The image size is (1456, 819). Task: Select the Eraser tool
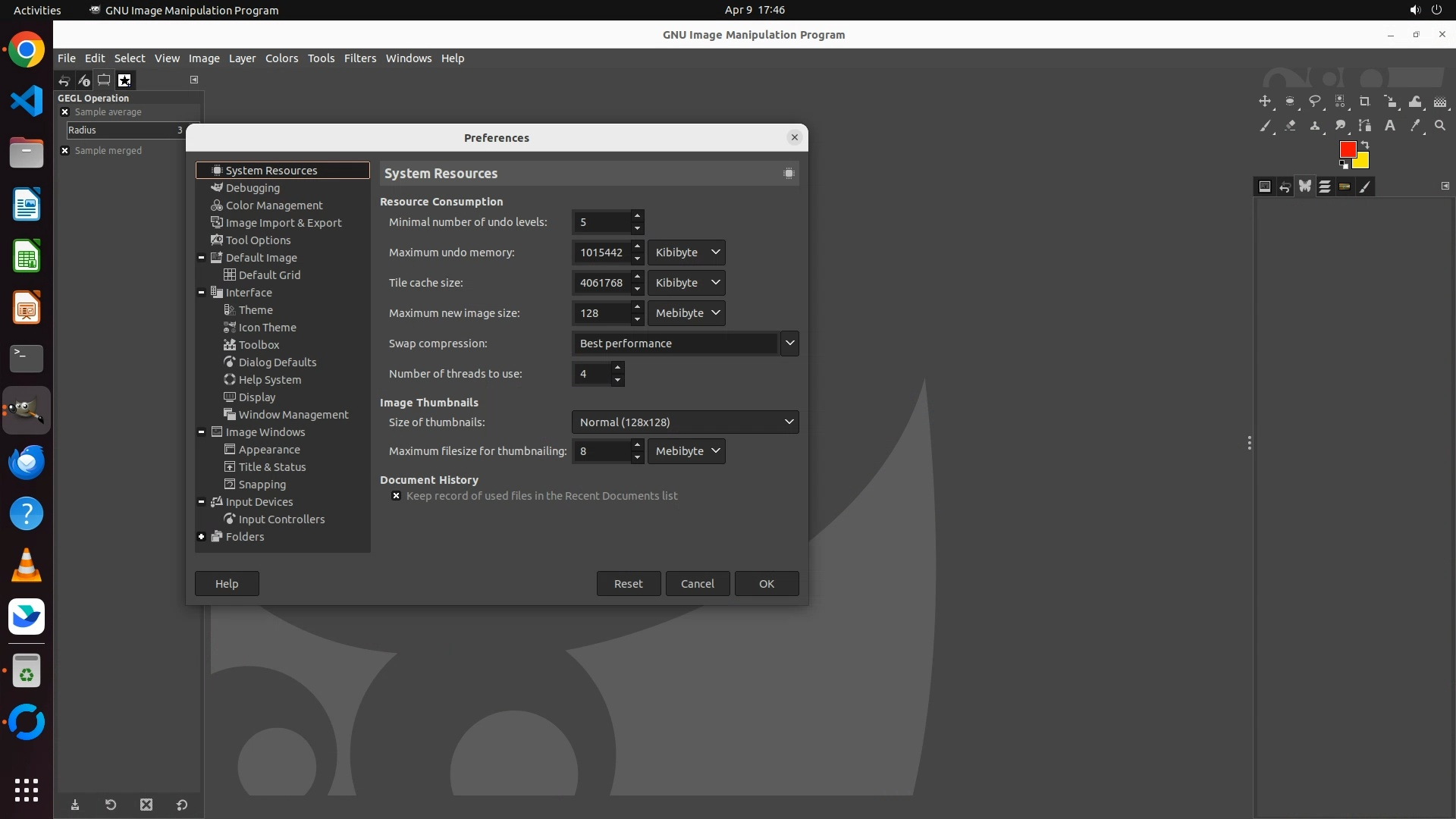click(1290, 126)
